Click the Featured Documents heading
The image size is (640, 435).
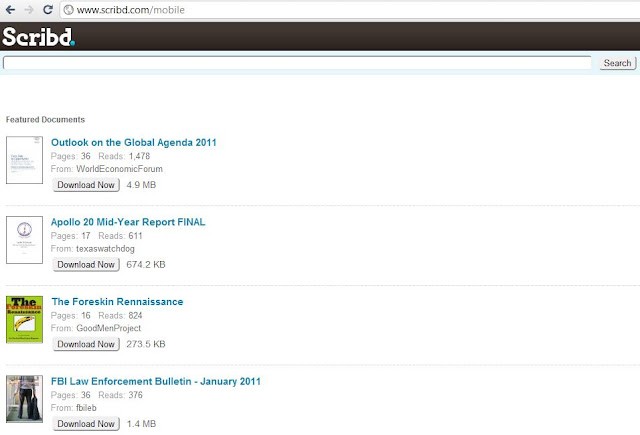(45, 120)
